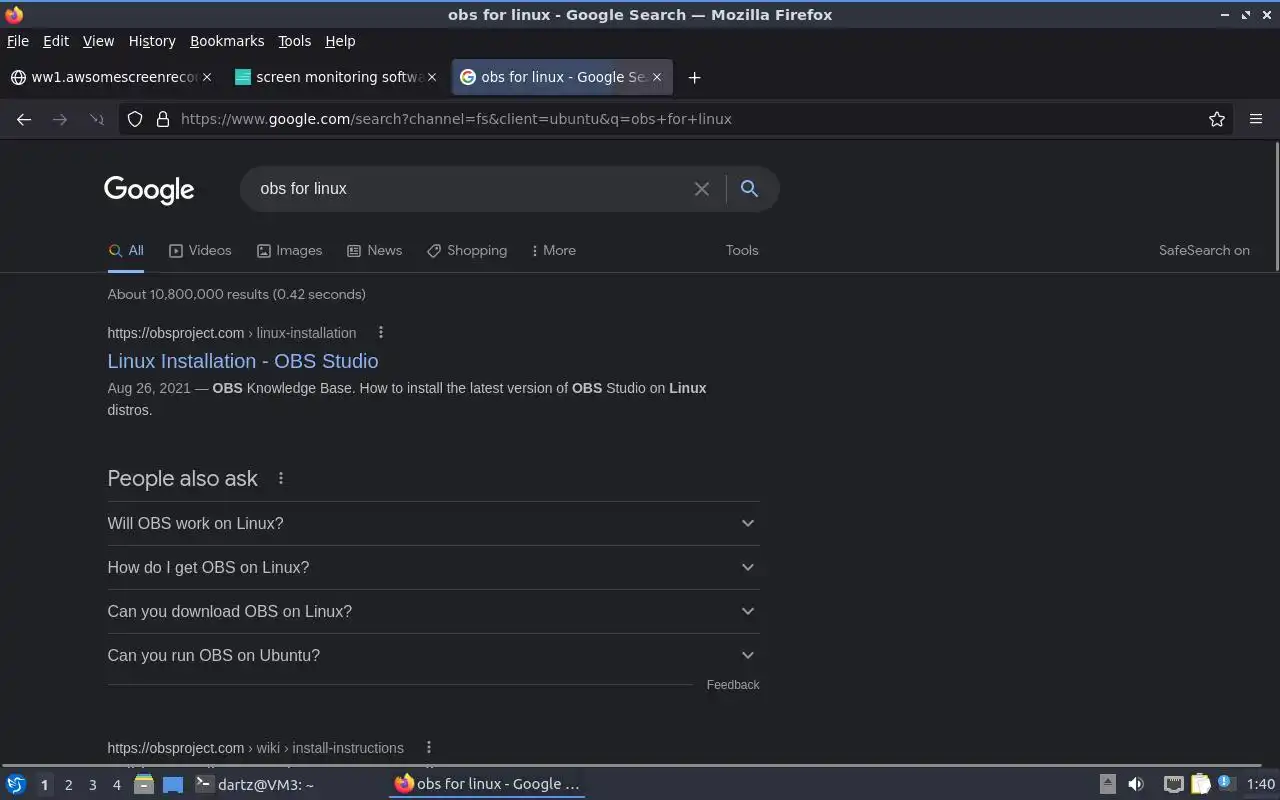Click the Firefox back arrow button
This screenshot has height=800, width=1280.
[24, 119]
